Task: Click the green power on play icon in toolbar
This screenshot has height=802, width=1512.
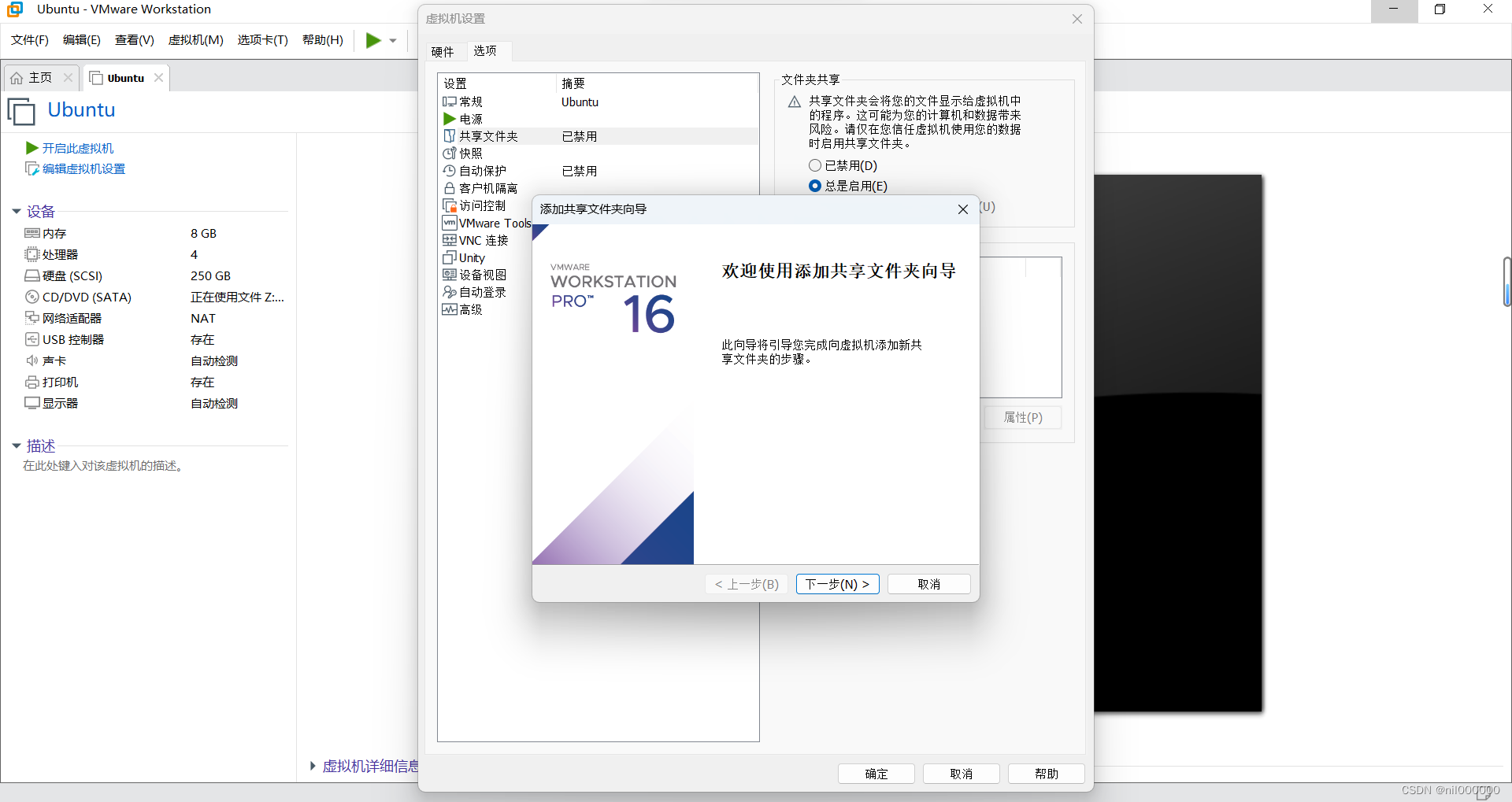Action: 373,40
